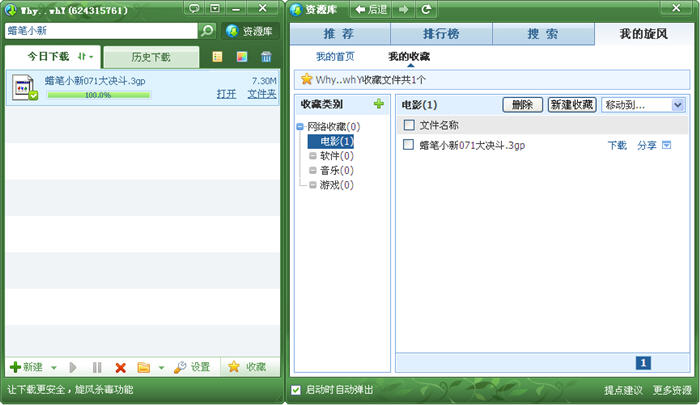Click the green plus icon beside 收藏类别
The height and width of the screenshot is (405, 700).
pos(378,104)
